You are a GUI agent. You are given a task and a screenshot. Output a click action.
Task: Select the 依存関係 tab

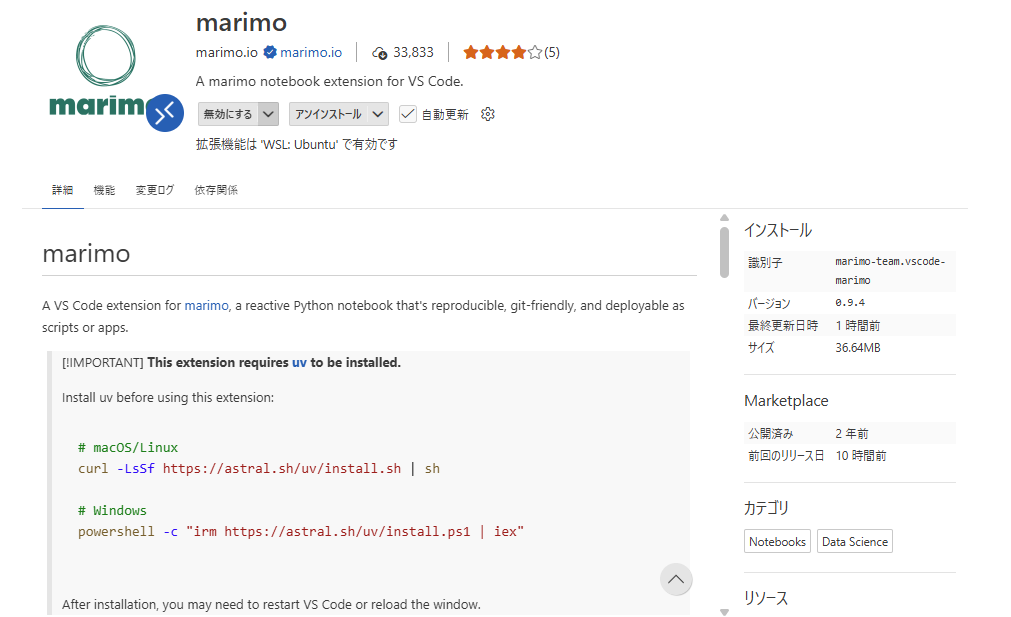(216, 190)
